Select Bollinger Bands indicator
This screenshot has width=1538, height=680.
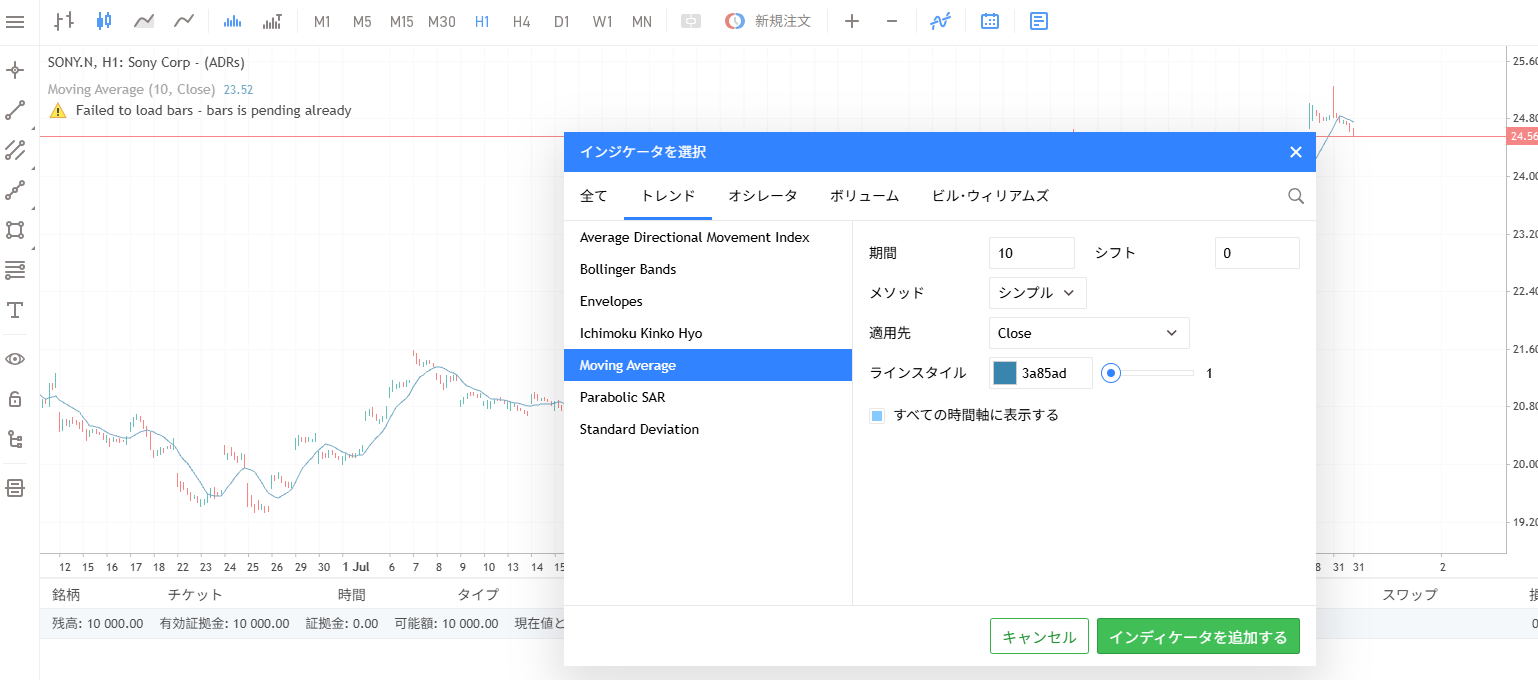tap(708, 269)
